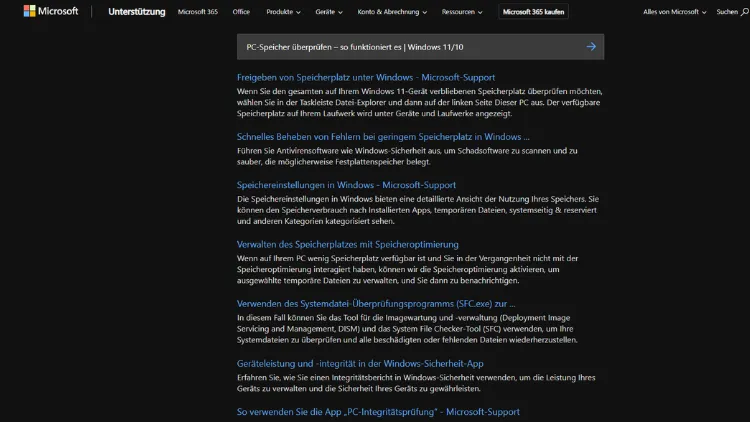Viewport: 750px width, 422px height.
Task: Click the Suchen label in header
Action: (x=727, y=11)
